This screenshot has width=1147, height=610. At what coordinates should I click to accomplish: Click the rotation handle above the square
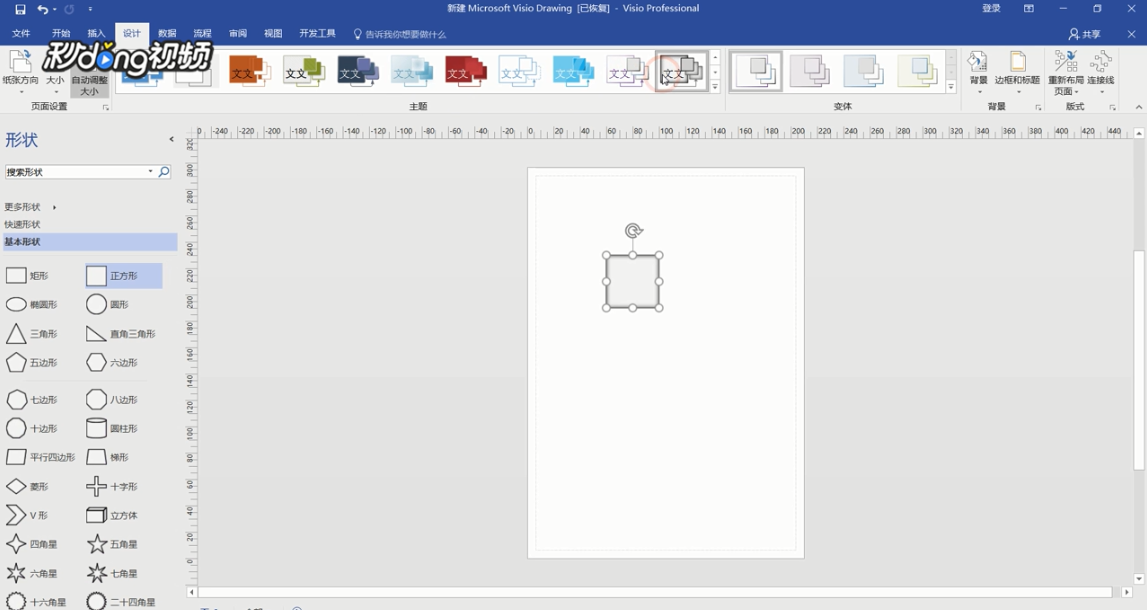[633, 231]
